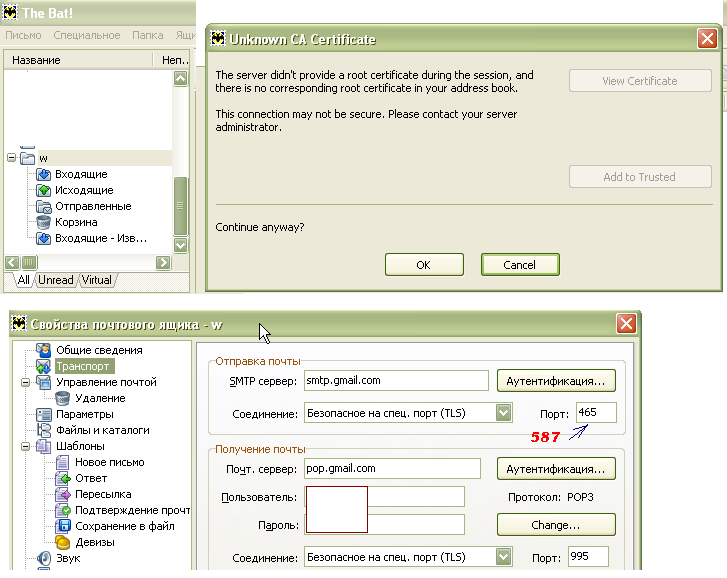727x578 pixels.
Task: Switch to the All folder tab
Action: (23, 280)
